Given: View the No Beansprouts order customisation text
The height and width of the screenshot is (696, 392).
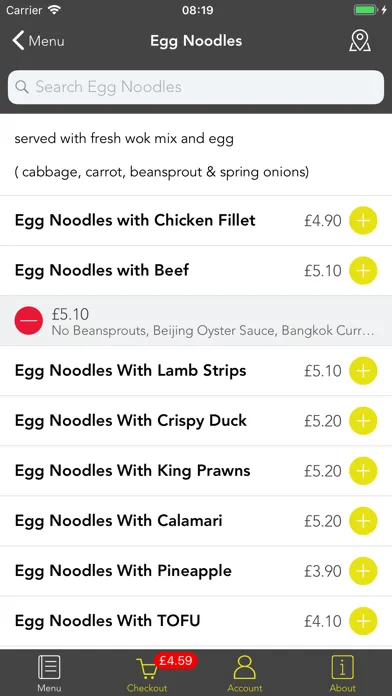Looking at the screenshot, I should [x=213, y=331].
